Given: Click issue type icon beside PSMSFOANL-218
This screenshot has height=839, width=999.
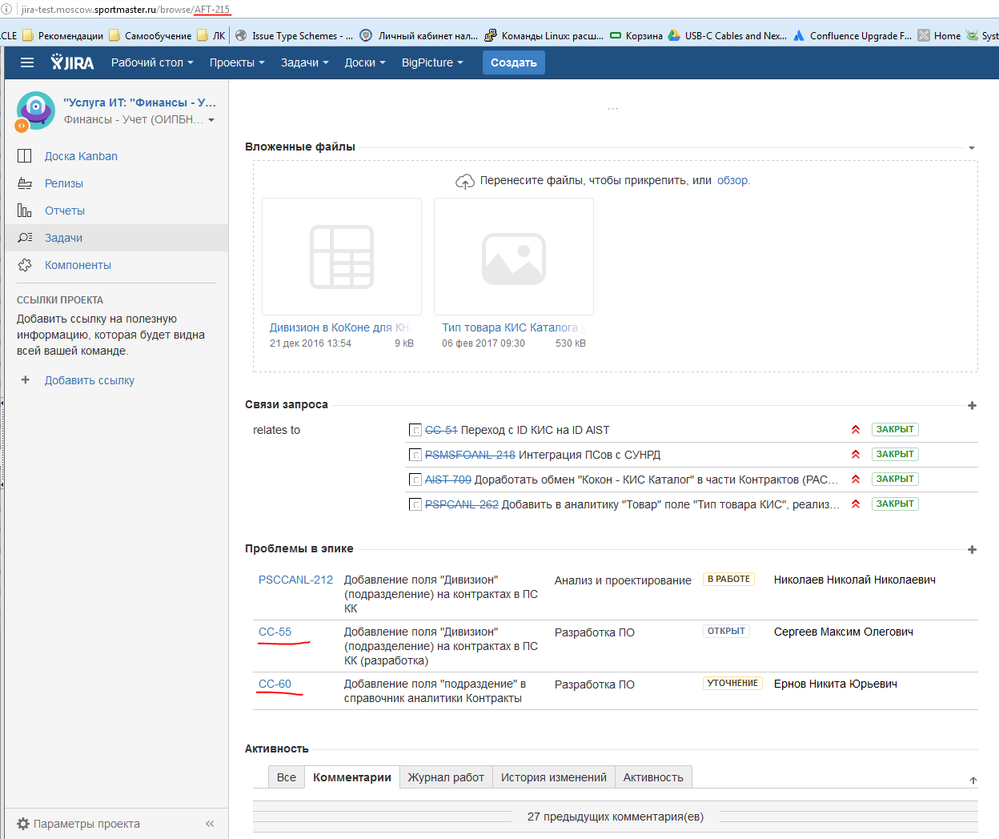Looking at the screenshot, I should (x=415, y=455).
